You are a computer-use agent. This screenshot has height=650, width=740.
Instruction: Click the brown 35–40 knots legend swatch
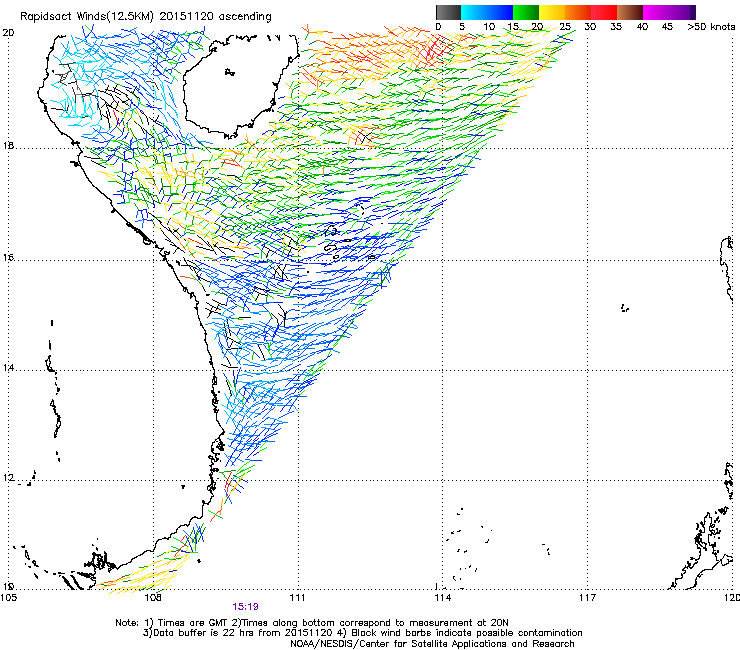coord(630,12)
